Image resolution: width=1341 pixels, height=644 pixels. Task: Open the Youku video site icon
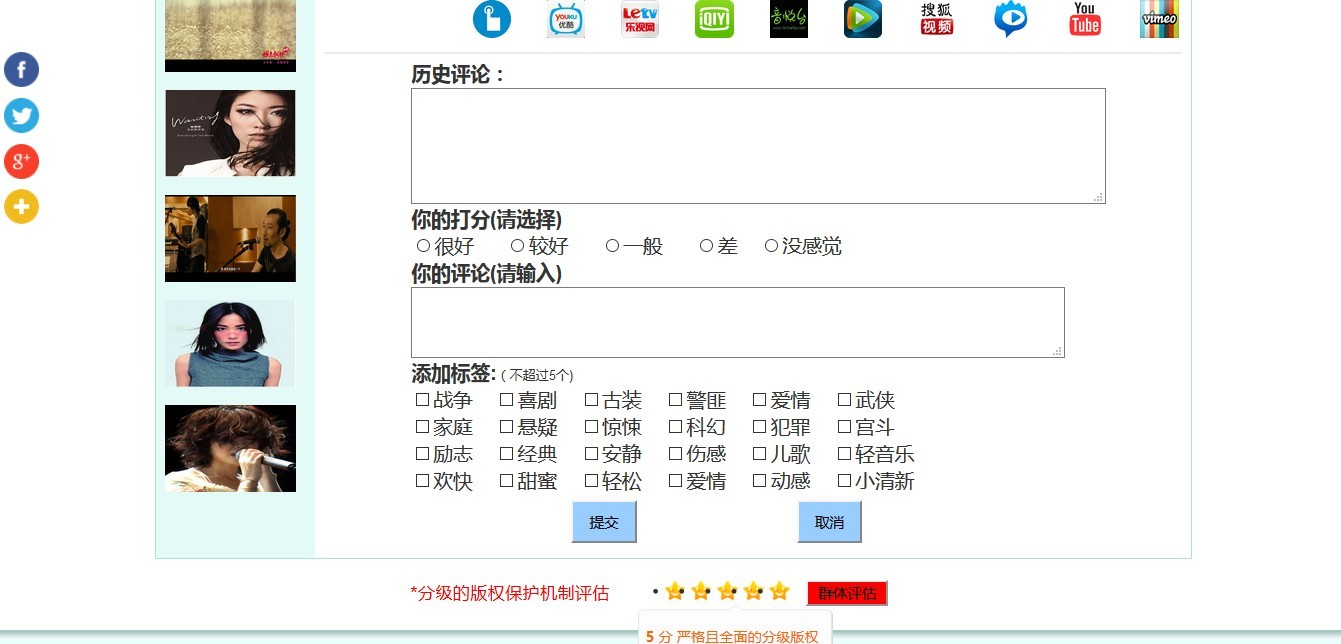click(566, 19)
